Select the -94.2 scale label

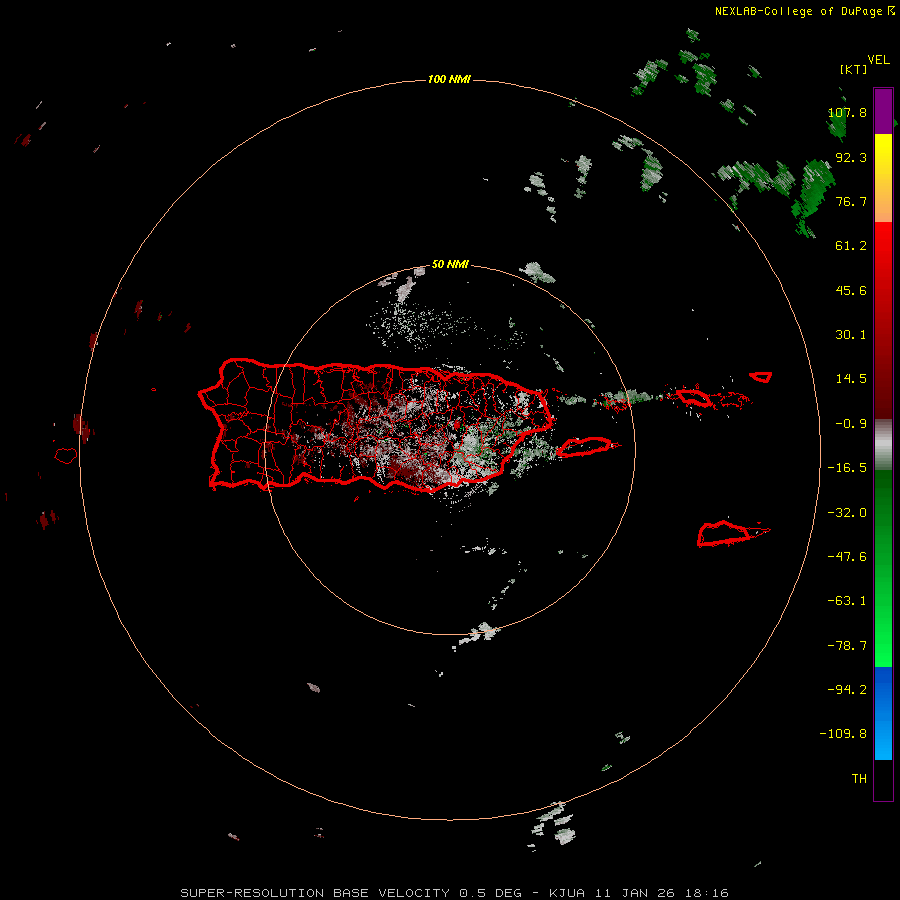click(847, 689)
